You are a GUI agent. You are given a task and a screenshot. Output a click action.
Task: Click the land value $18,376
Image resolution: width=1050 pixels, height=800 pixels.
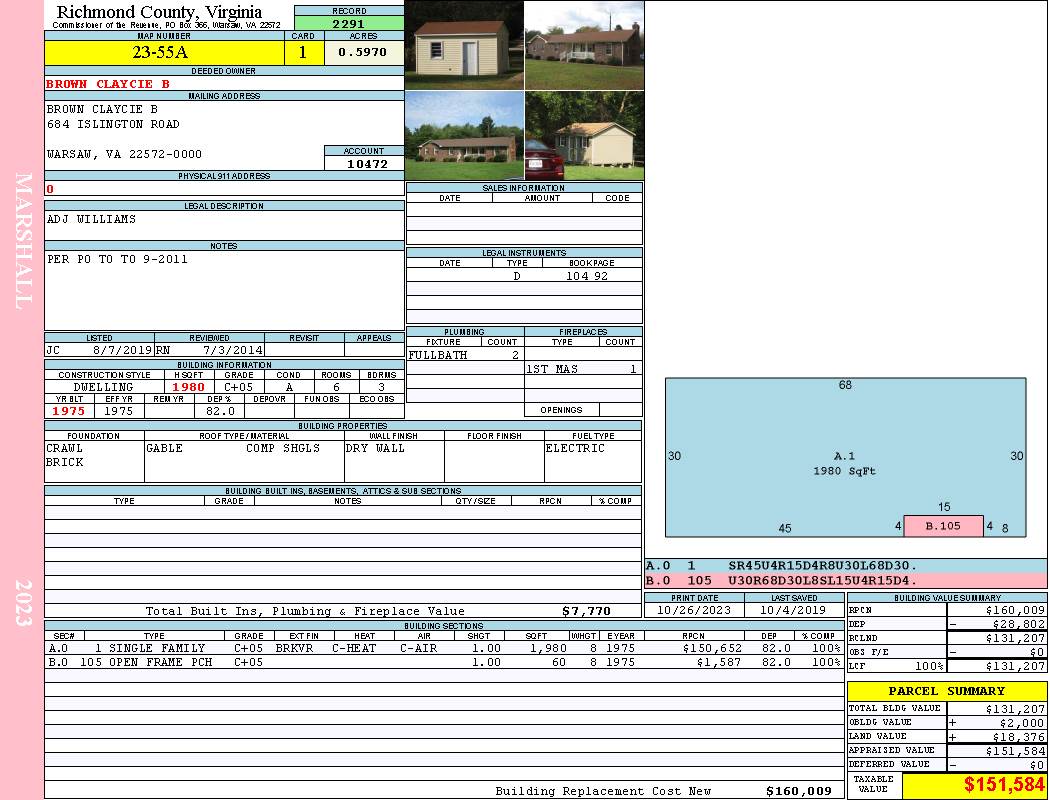pos(1019,736)
